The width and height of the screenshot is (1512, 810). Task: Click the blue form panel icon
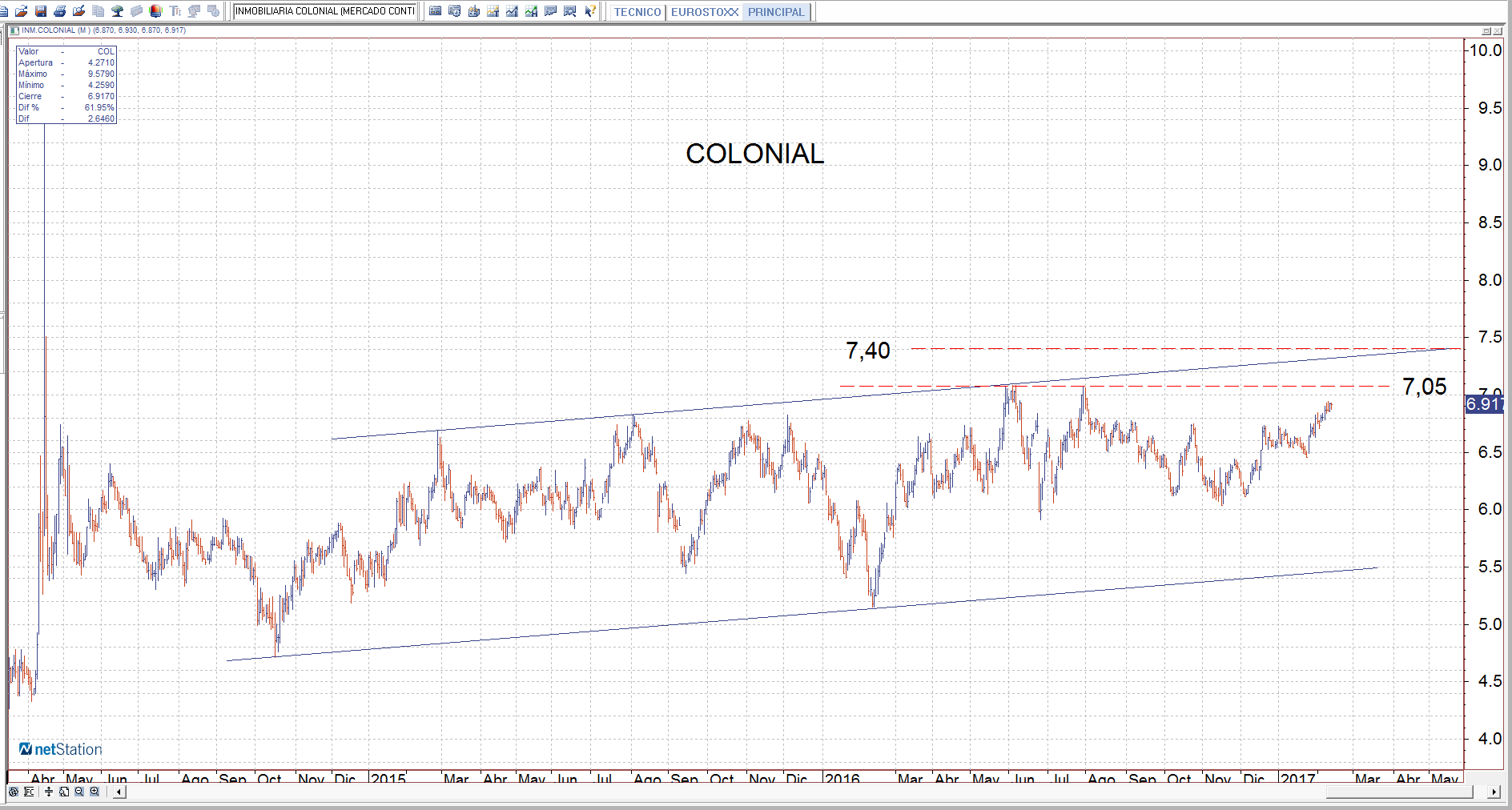(436, 11)
